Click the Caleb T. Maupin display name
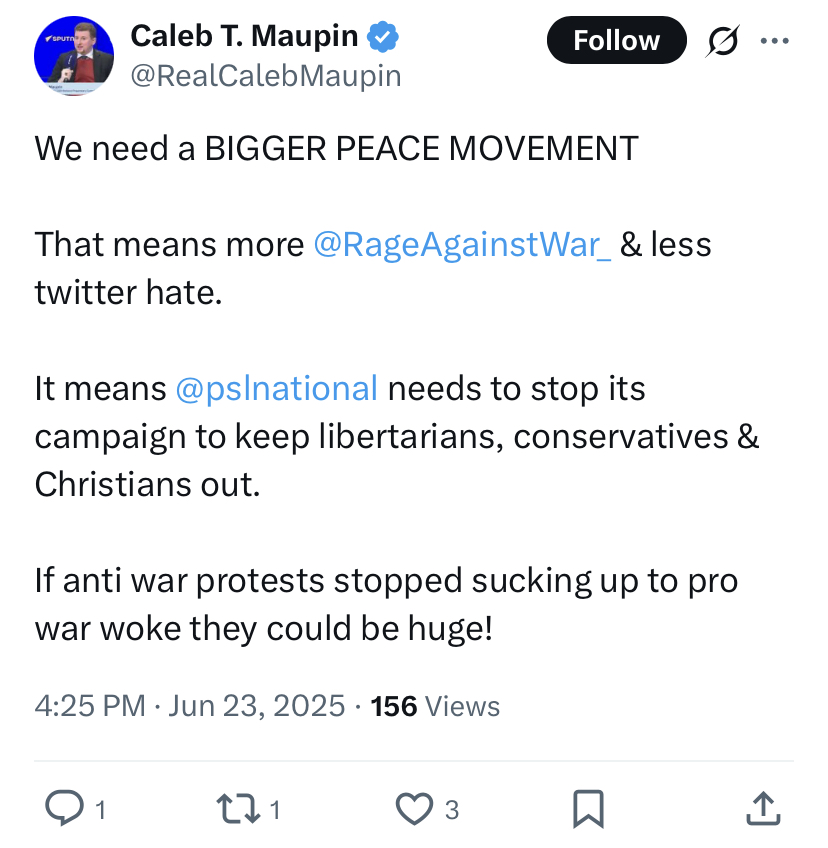The width and height of the screenshot is (828, 848). (244, 36)
